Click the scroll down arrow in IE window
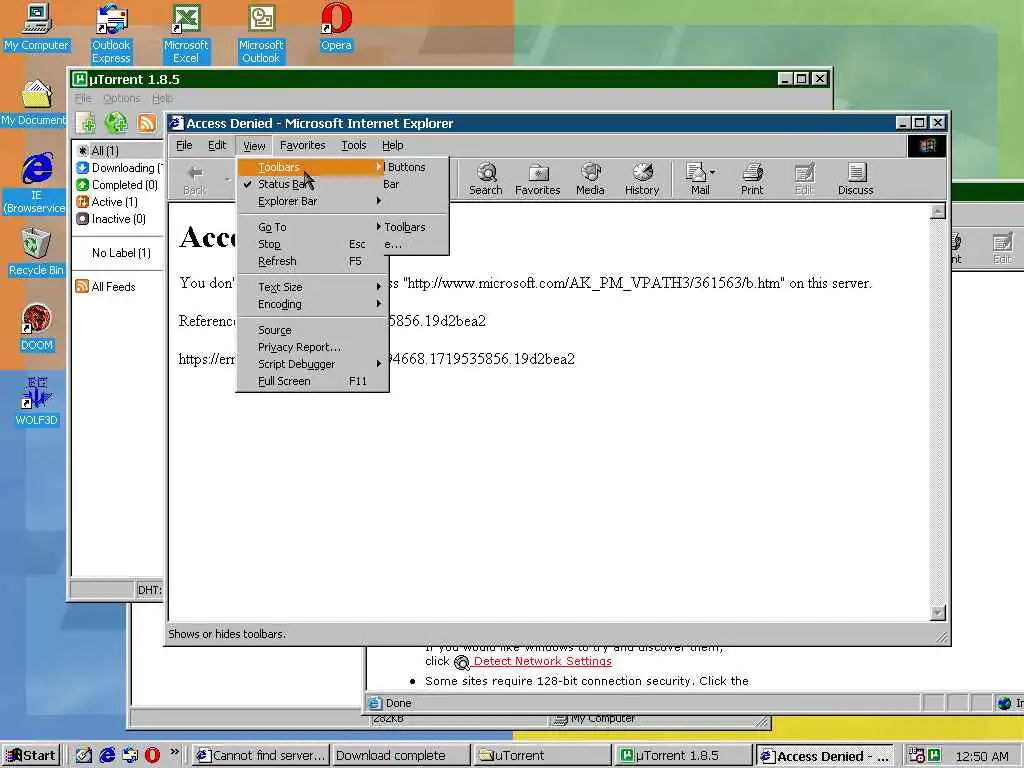 (x=938, y=613)
